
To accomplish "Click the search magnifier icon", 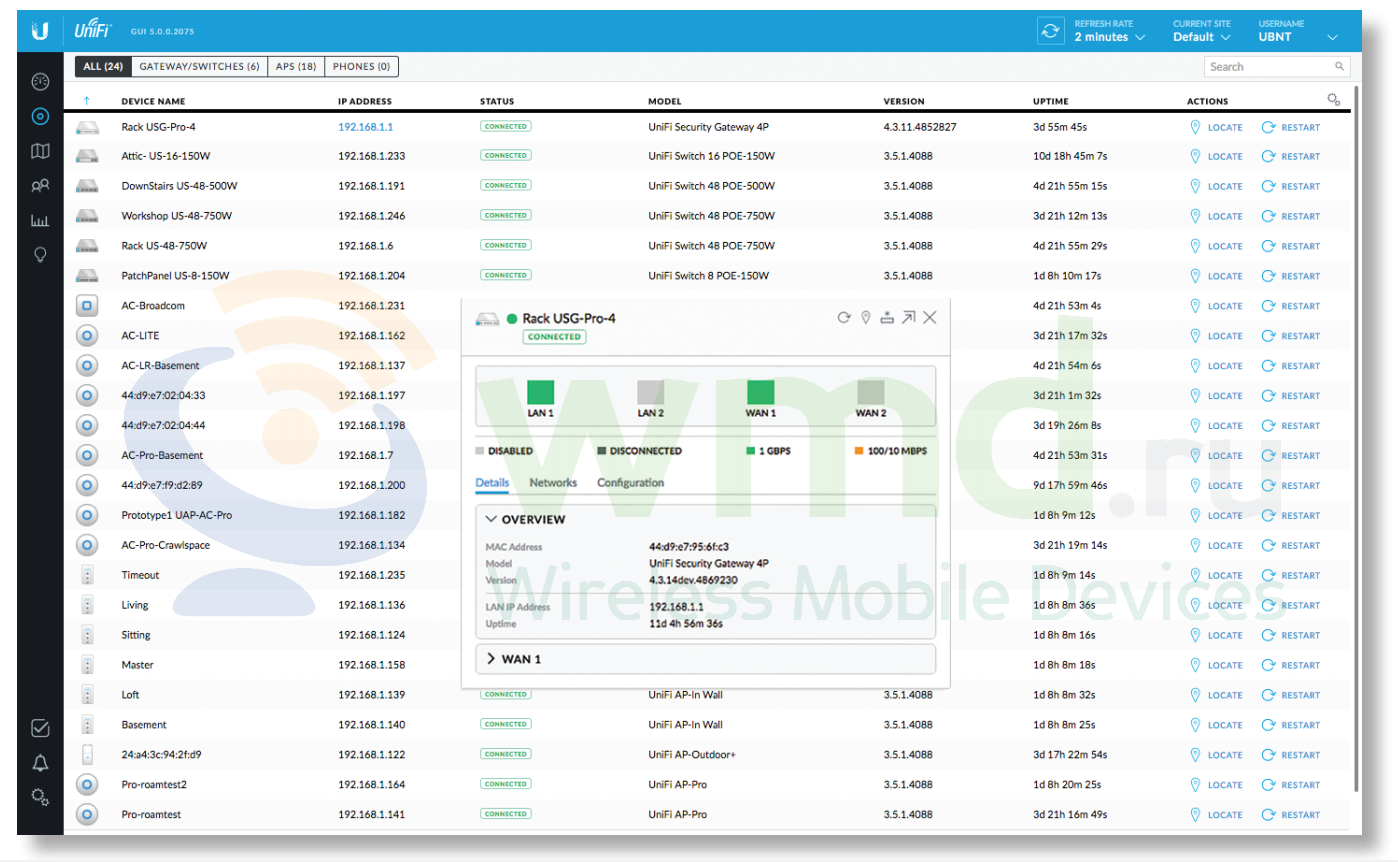I will coord(1339,67).
